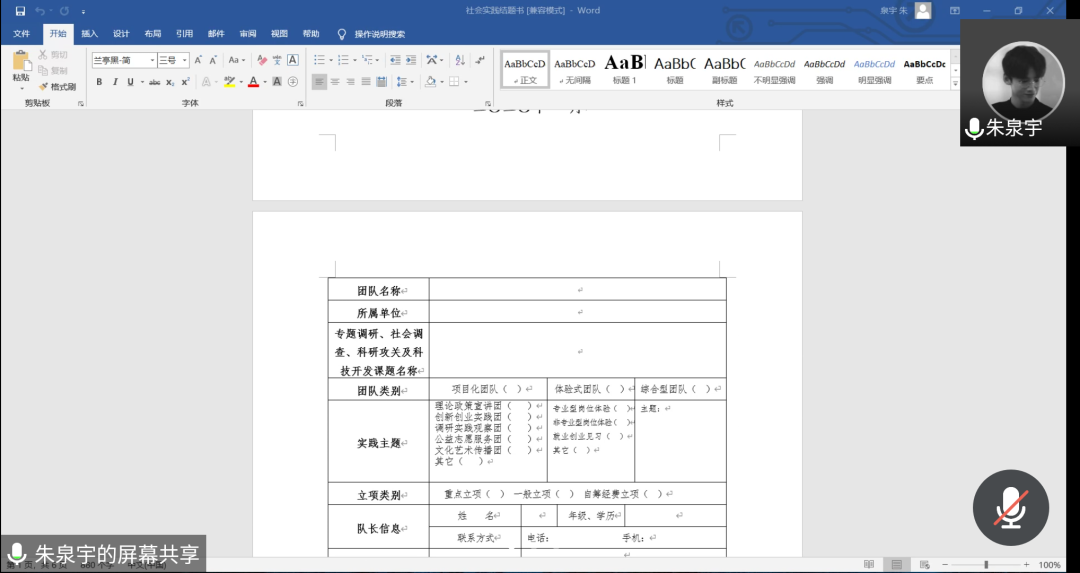Toggle the muted microphone button
The height and width of the screenshot is (573, 1080).
1010,508
